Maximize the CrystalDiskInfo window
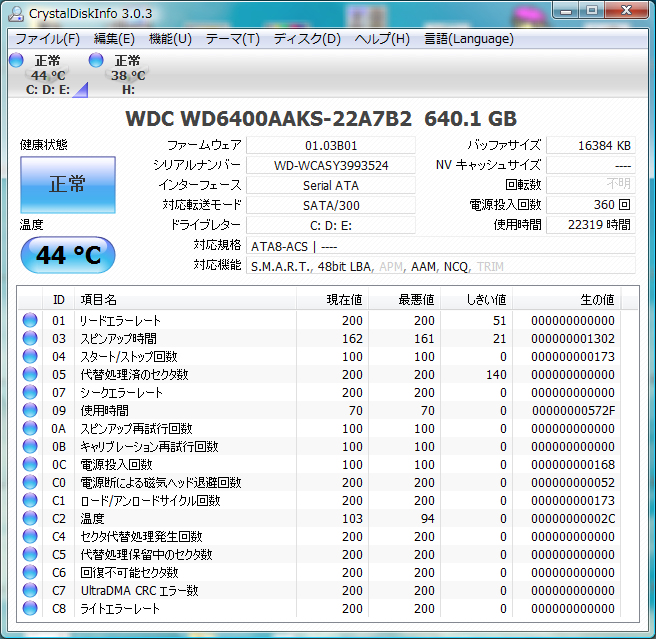 coord(592,10)
